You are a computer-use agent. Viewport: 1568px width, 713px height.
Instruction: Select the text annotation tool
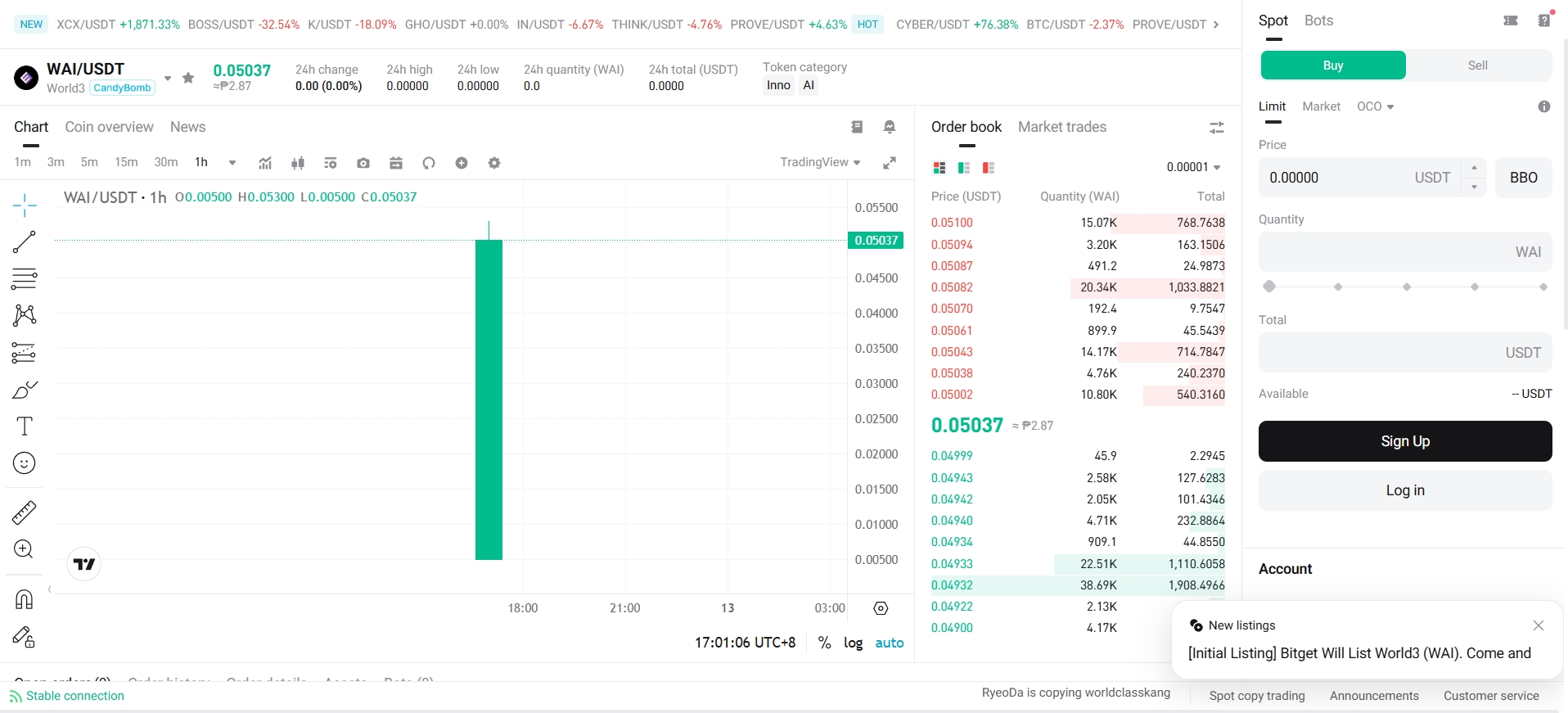pyautogui.click(x=25, y=426)
